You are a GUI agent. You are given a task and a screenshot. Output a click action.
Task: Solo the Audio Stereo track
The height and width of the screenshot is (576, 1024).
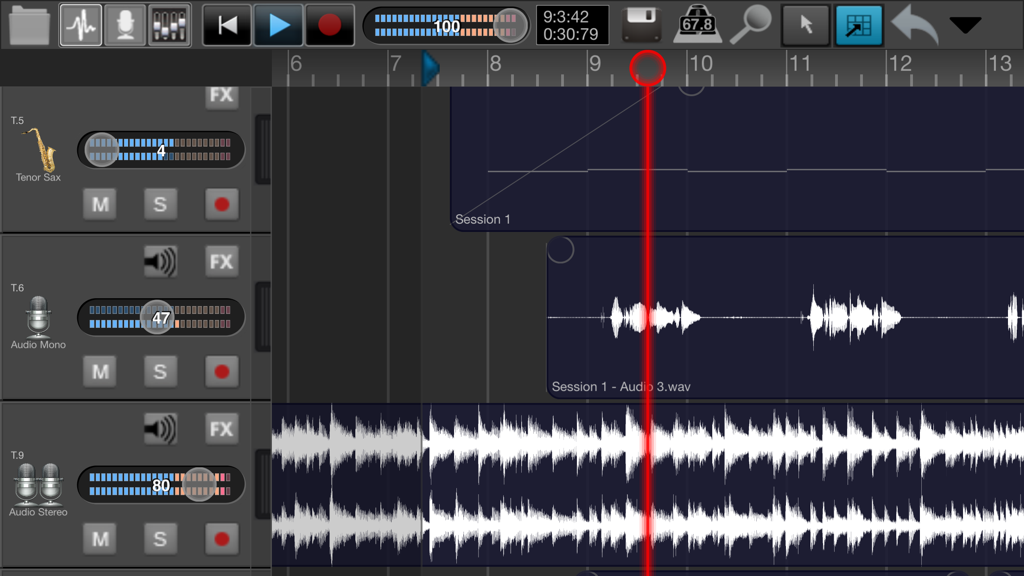[161, 538]
